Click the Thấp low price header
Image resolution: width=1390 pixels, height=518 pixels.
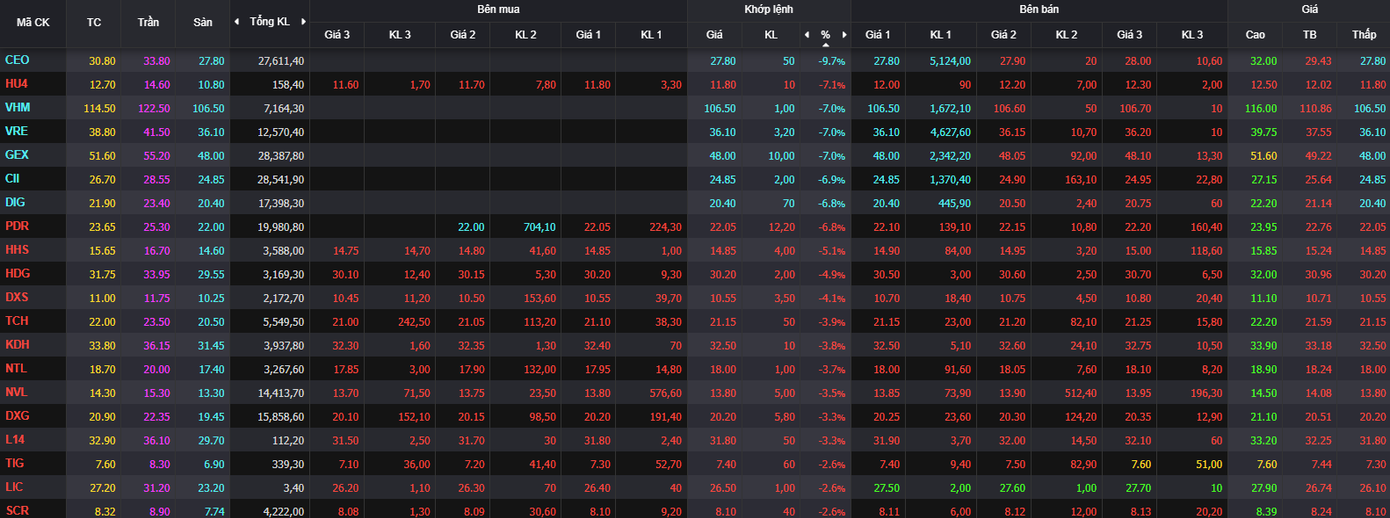pyautogui.click(x=1364, y=35)
